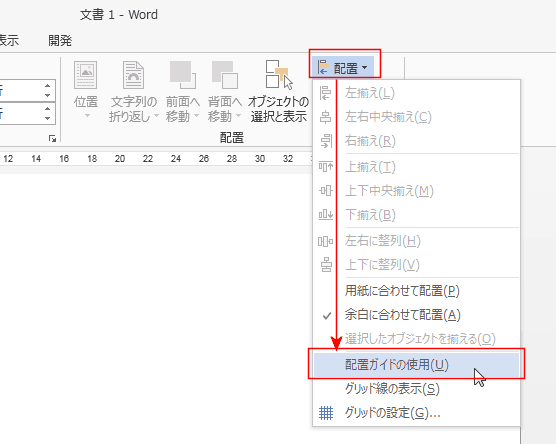Expand 文字列の折り返し wrap text dropdown

(133, 91)
